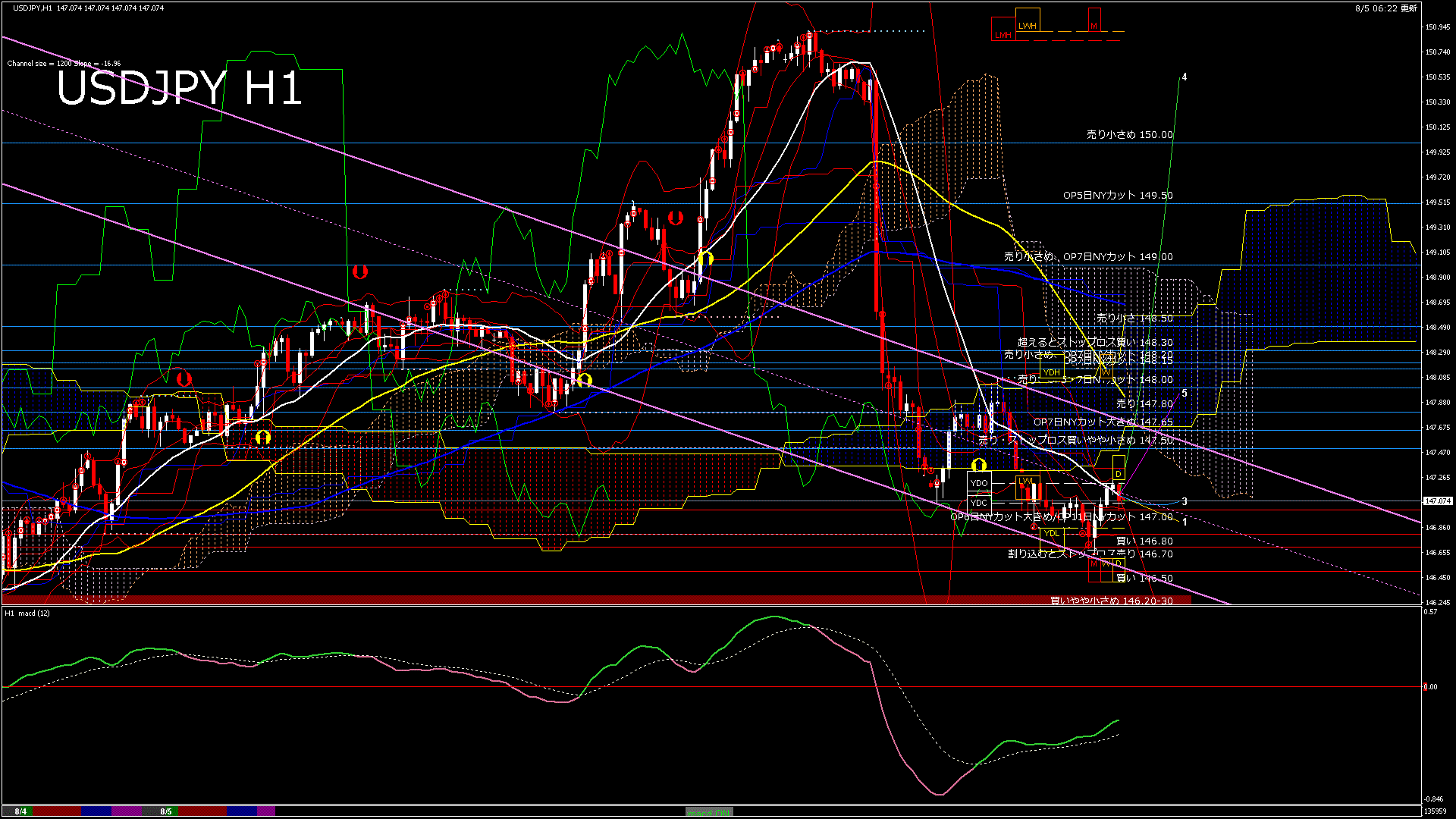This screenshot has height=819, width=1456.
Task: Click the 'H1 macd (12)' indicator label
Action: click(x=27, y=613)
